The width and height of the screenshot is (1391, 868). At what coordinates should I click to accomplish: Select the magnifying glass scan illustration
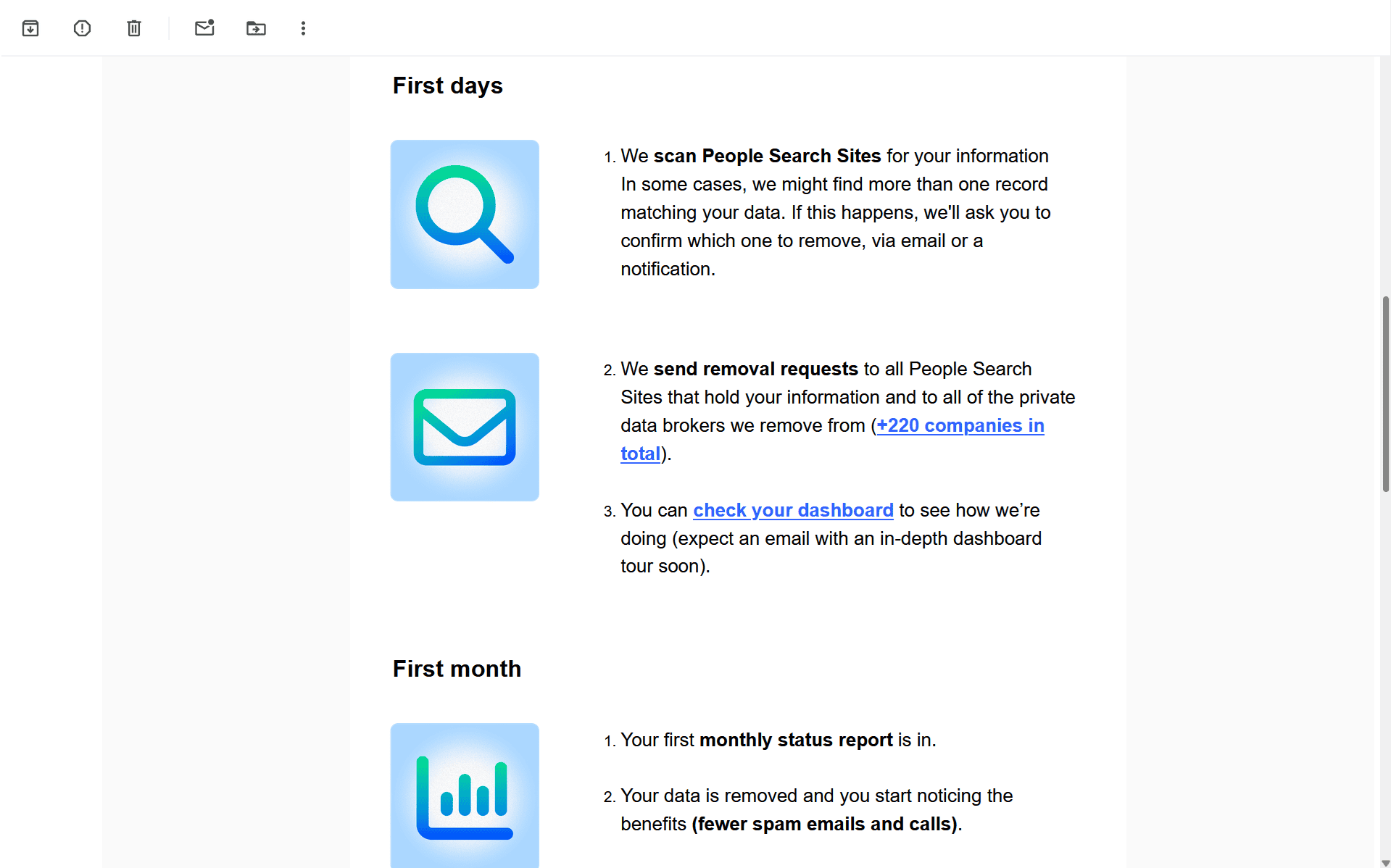click(x=464, y=214)
